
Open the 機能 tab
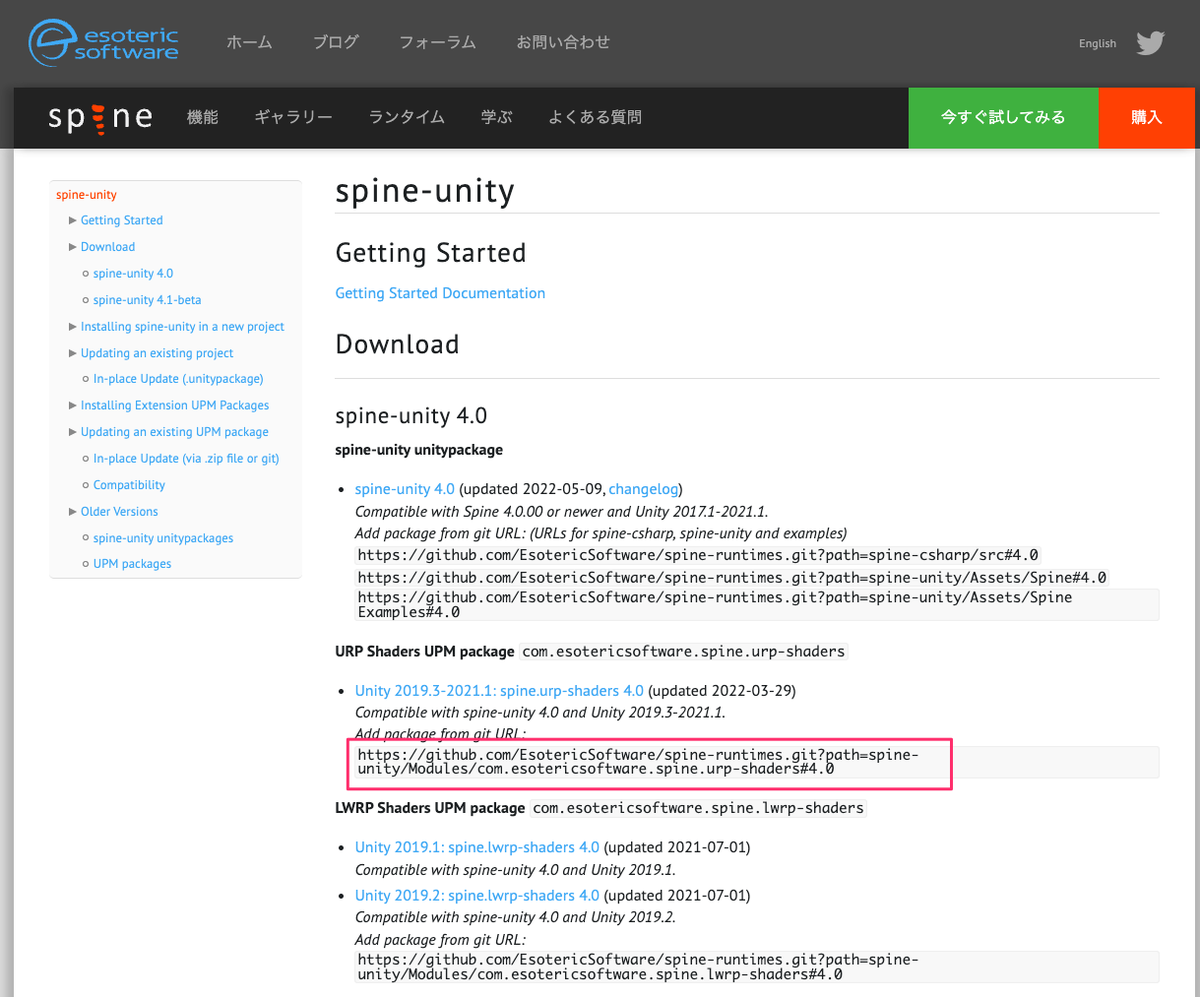(202, 117)
